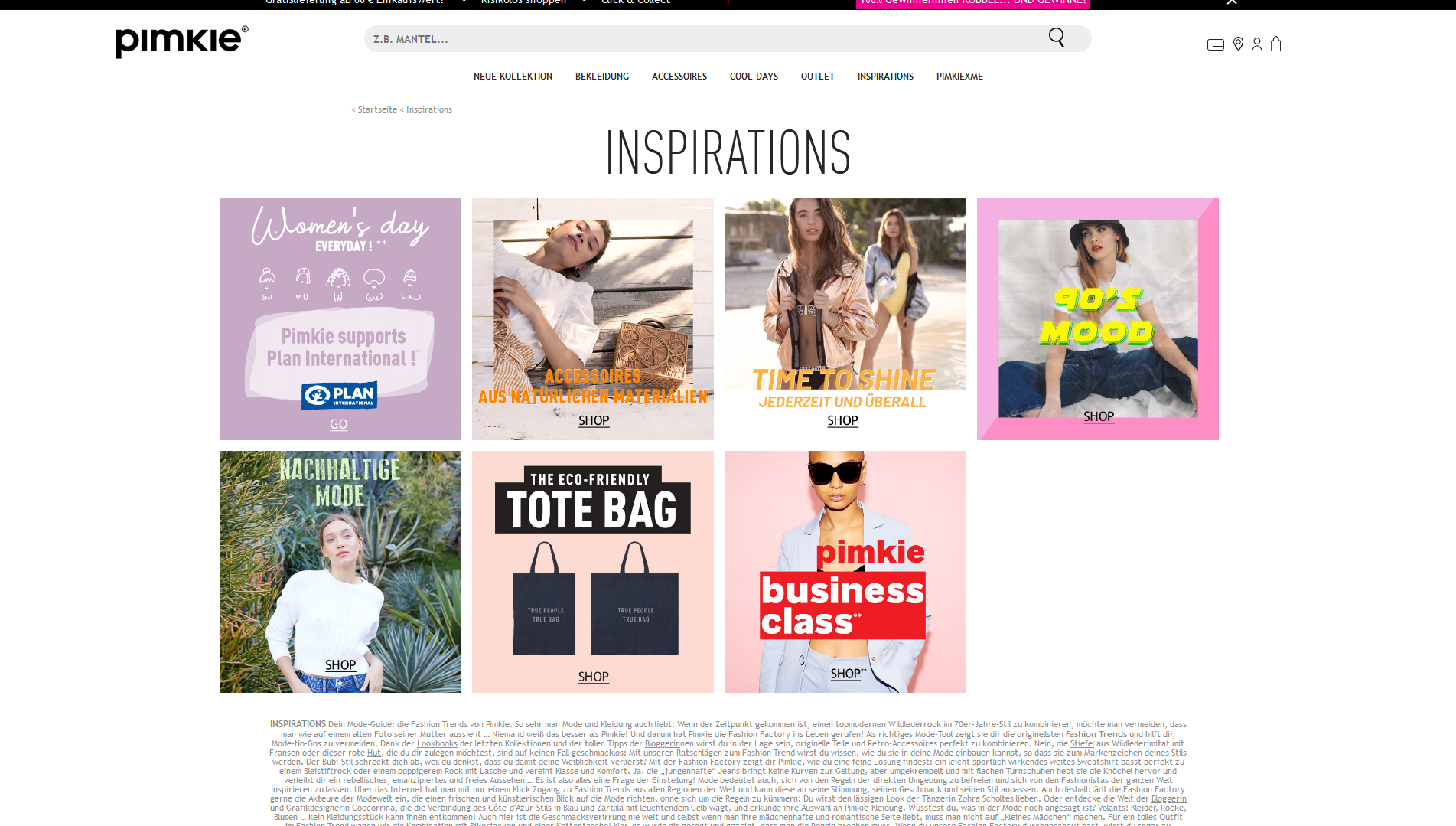The height and width of the screenshot is (826, 1456).
Task: Click the Startseite breadcrumb link
Action: coord(377,109)
